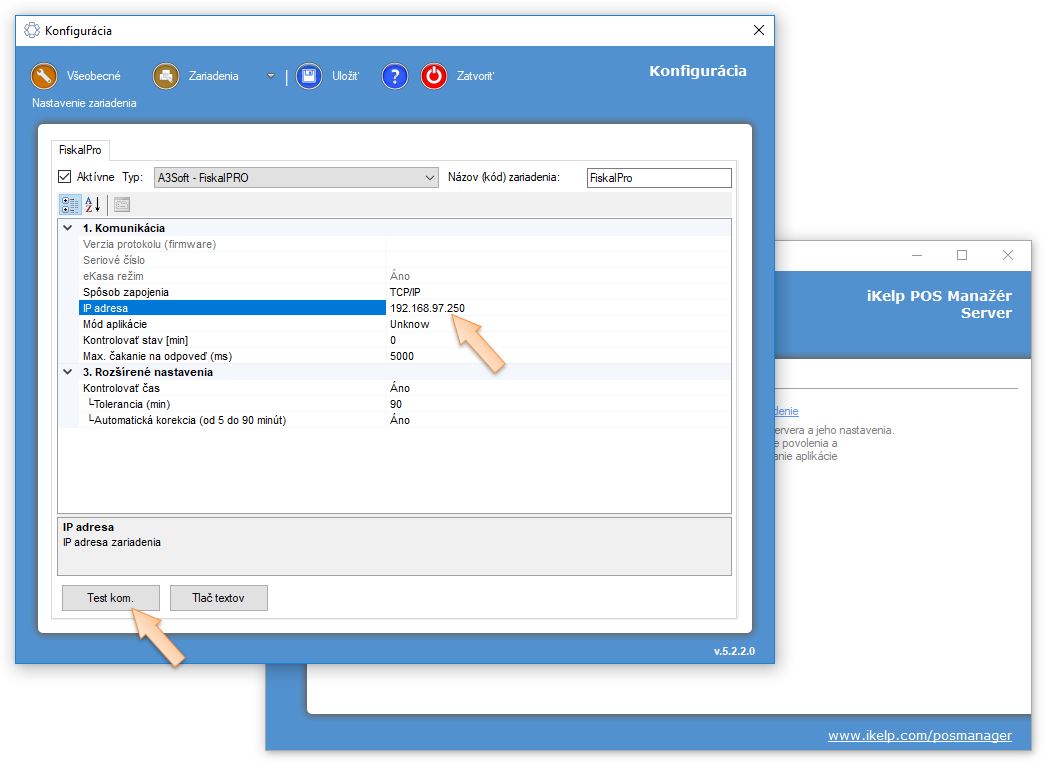Click the Uložiť floppy disk icon
Viewport: 1053px width, 773px height.
pos(309,76)
